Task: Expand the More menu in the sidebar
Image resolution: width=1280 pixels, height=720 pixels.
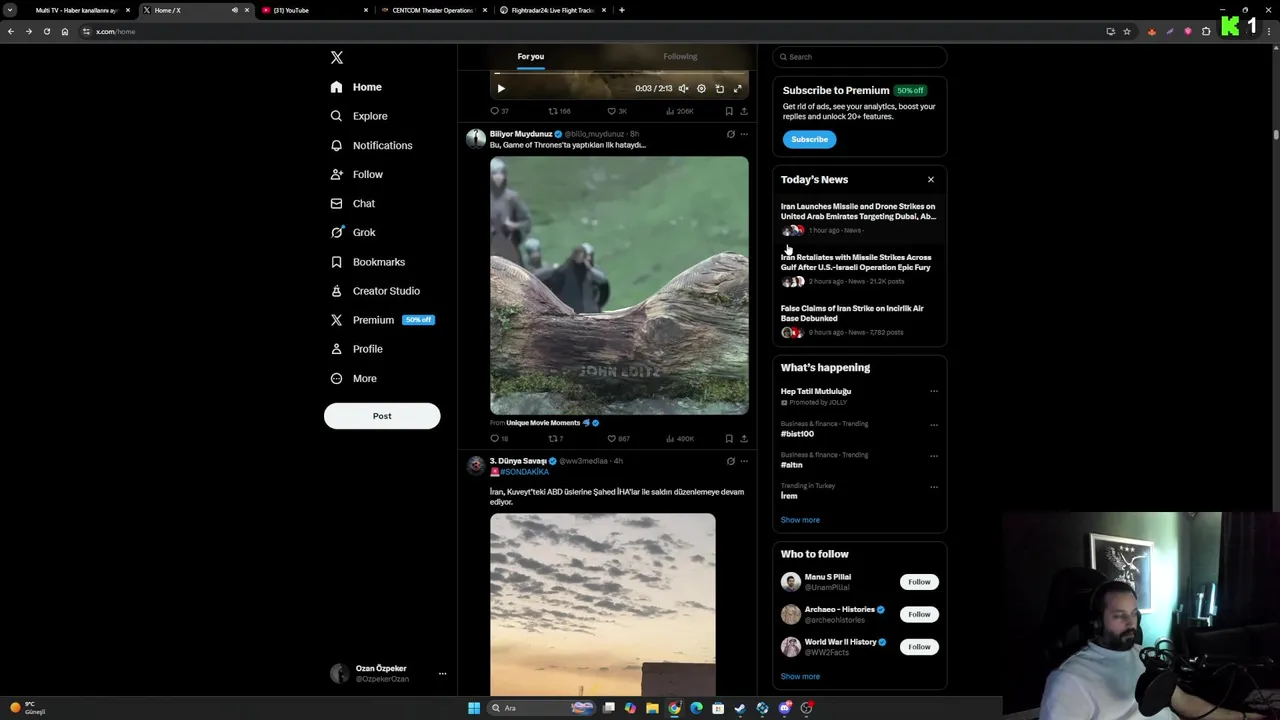Action: coord(353,378)
